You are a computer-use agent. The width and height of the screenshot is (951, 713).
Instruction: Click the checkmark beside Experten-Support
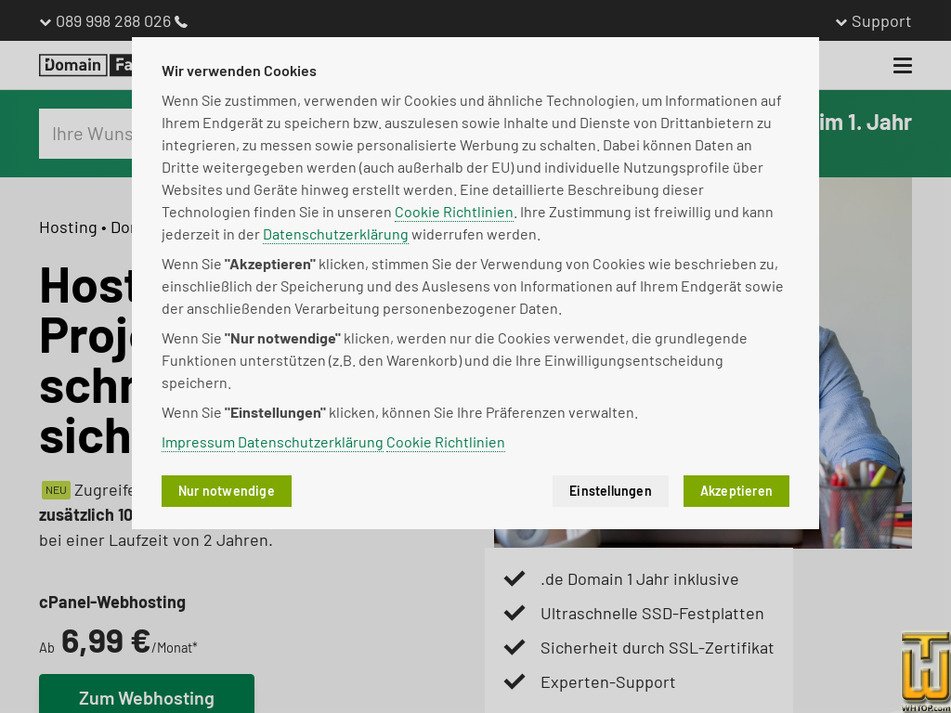click(514, 681)
